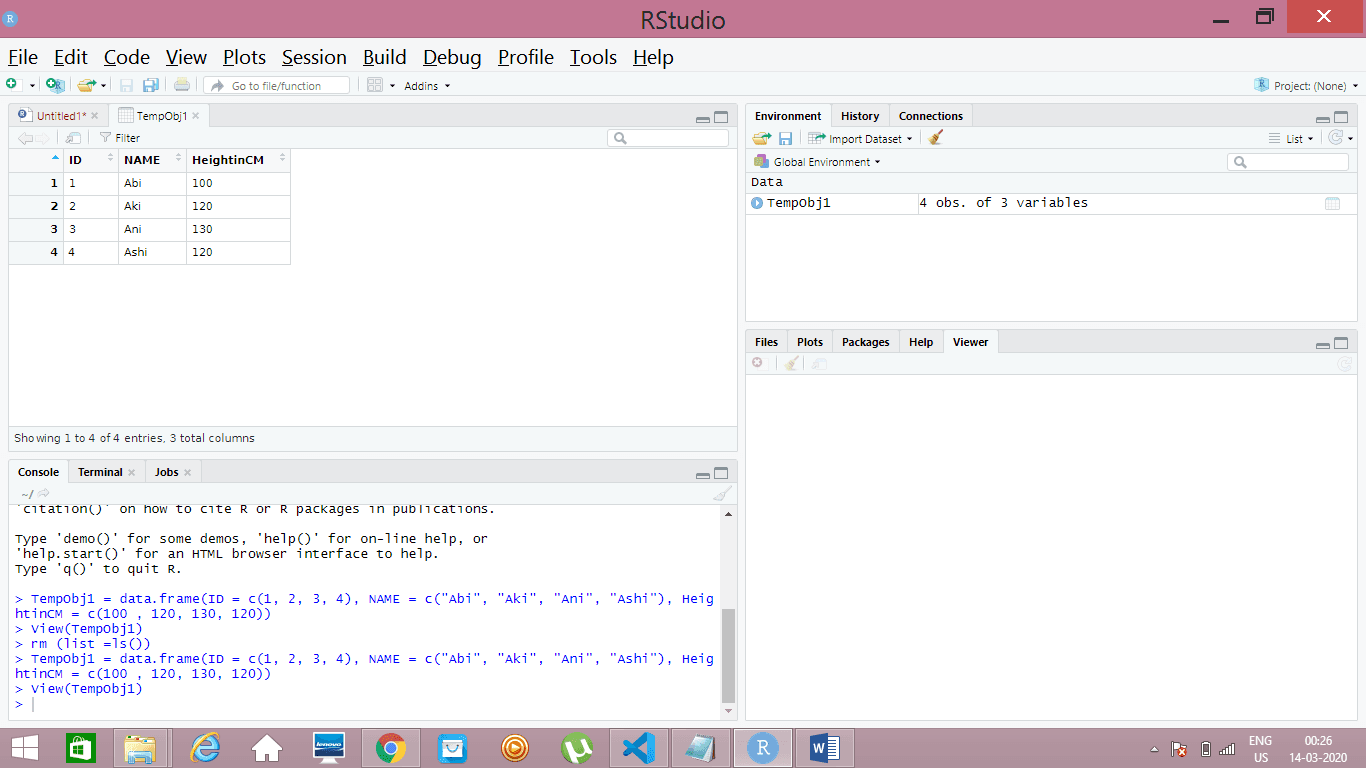
Task: Open the List view dropdown in Environment
Action: [1291, 139]
